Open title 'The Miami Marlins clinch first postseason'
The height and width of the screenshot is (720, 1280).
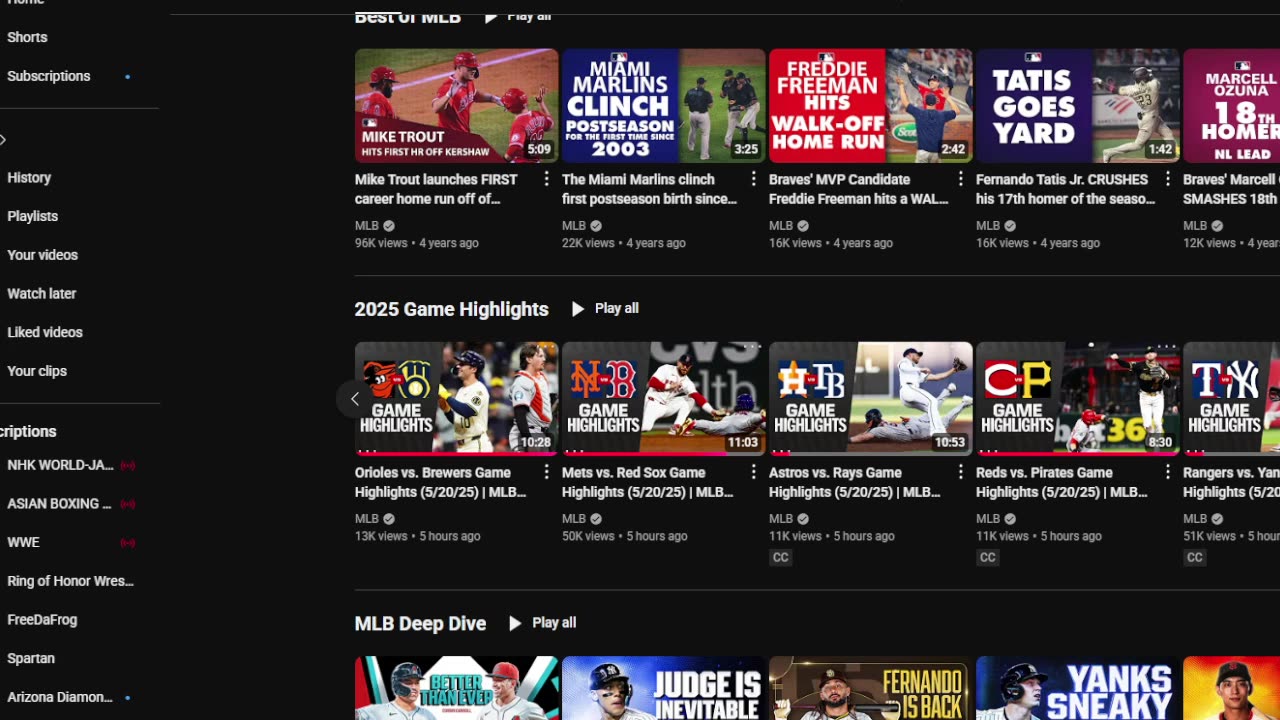[649, 189]
